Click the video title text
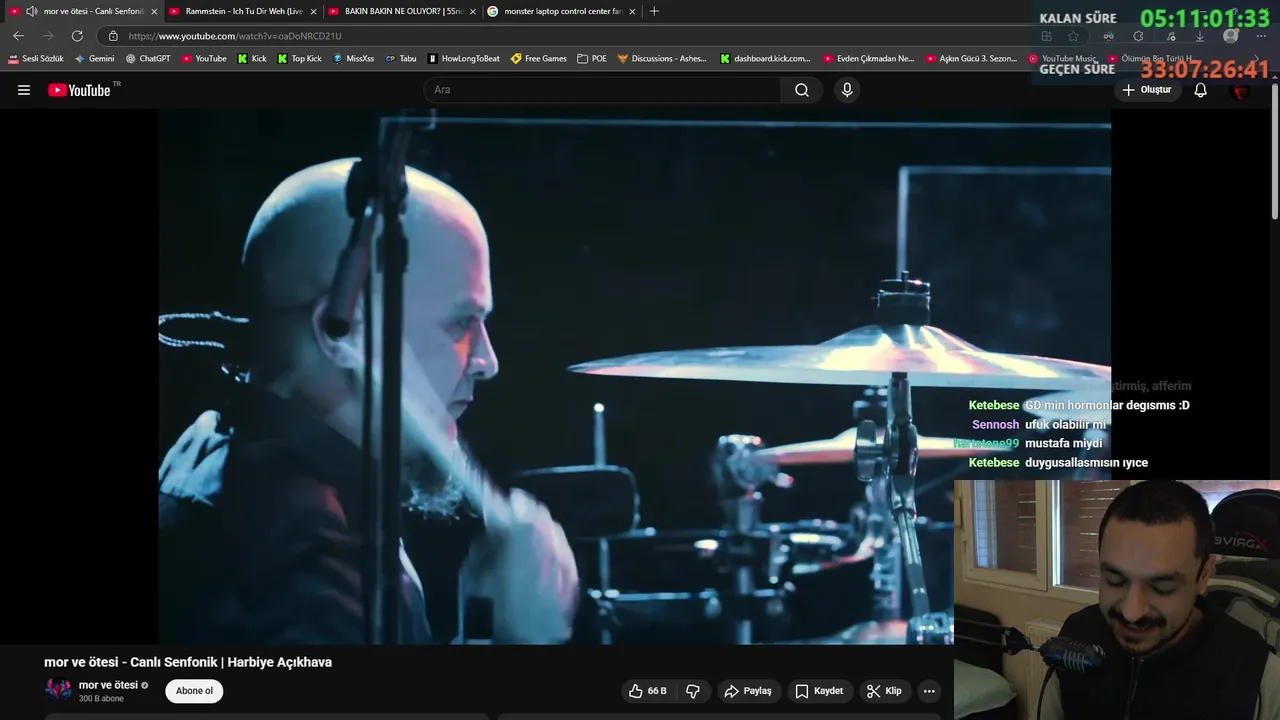 click(x=188, y=662)
